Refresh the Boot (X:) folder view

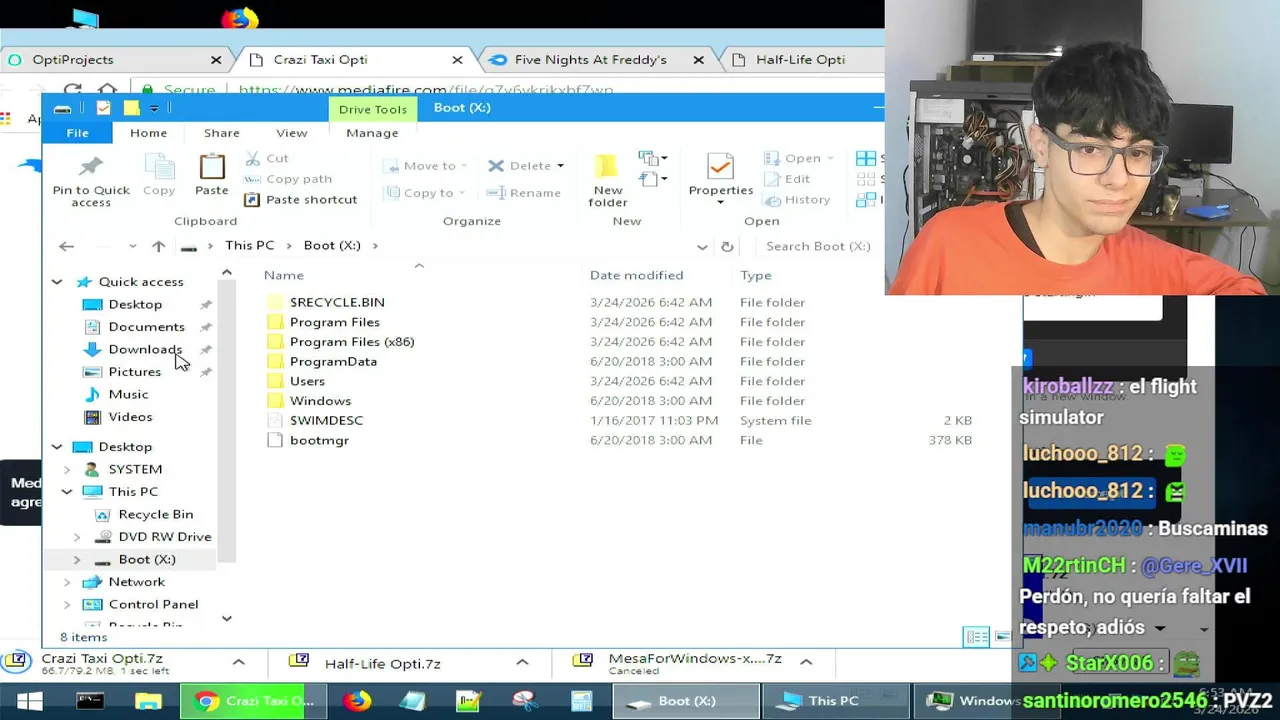click(x=727, y=246)
